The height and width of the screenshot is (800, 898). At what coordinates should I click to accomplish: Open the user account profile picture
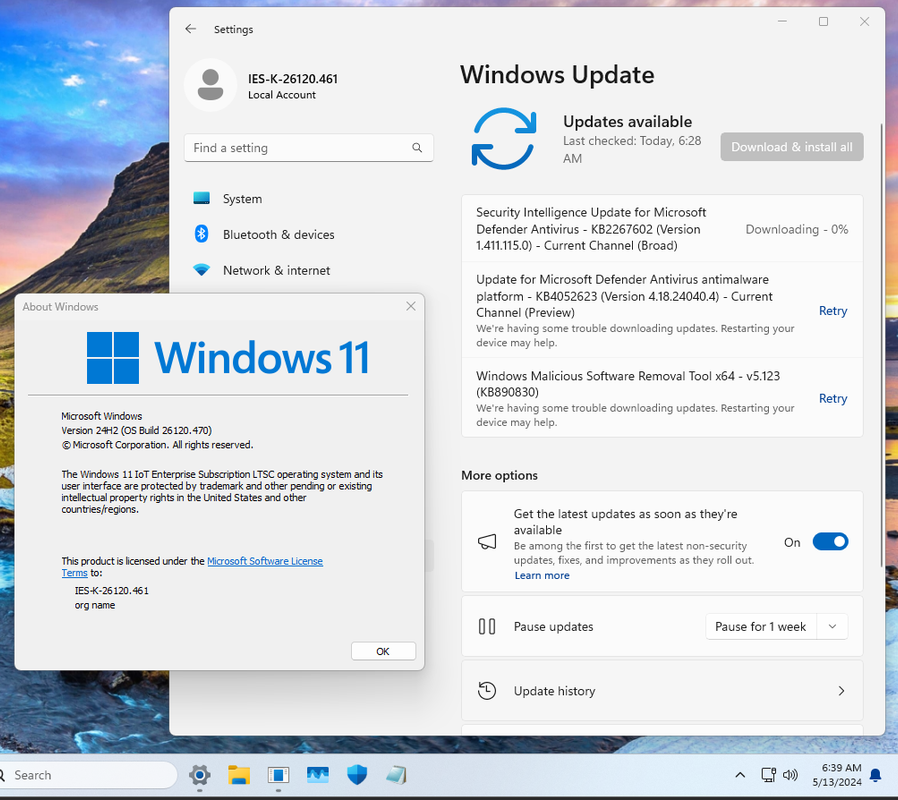coord(210,85)
